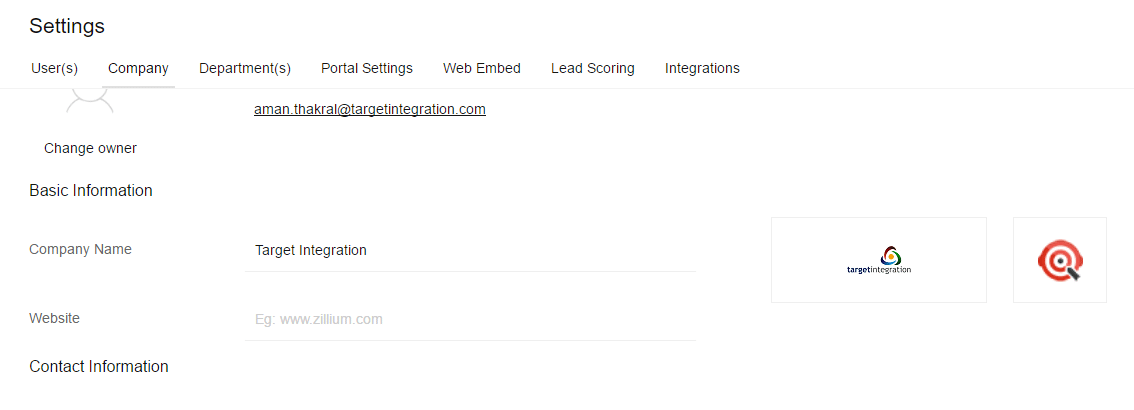1134x410 pixels.
Task: Open the Department(s) tab
Action: pyautogui.click(x=244, y=68)
